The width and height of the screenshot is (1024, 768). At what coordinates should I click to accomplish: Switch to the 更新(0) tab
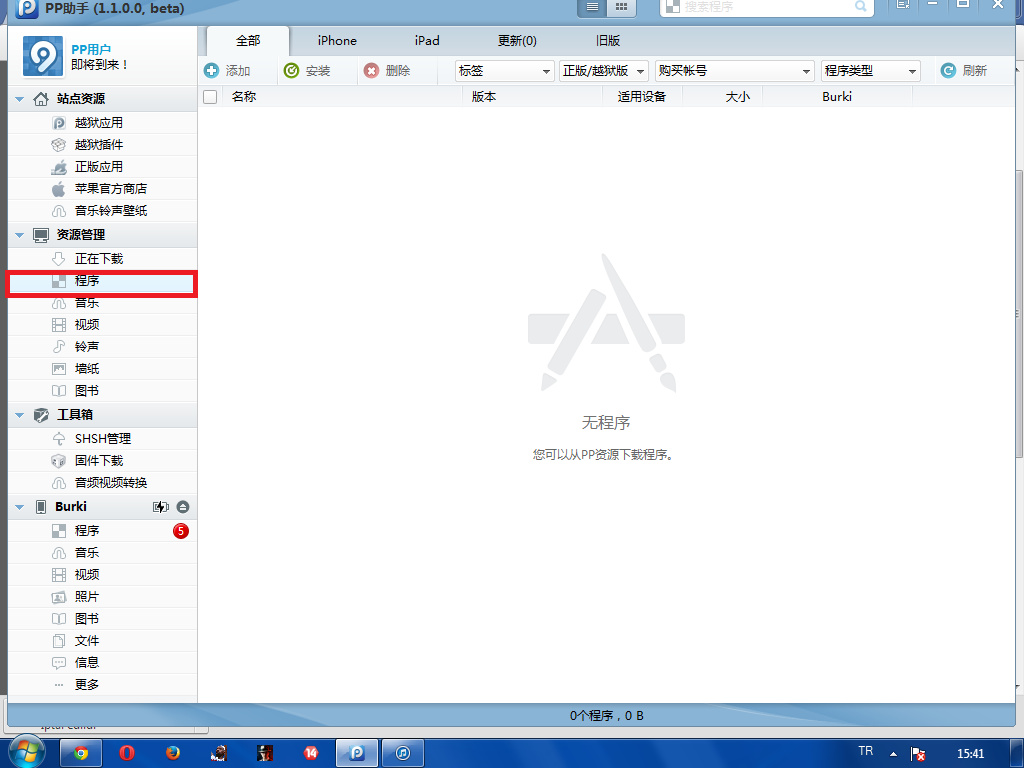coord(517,40)
